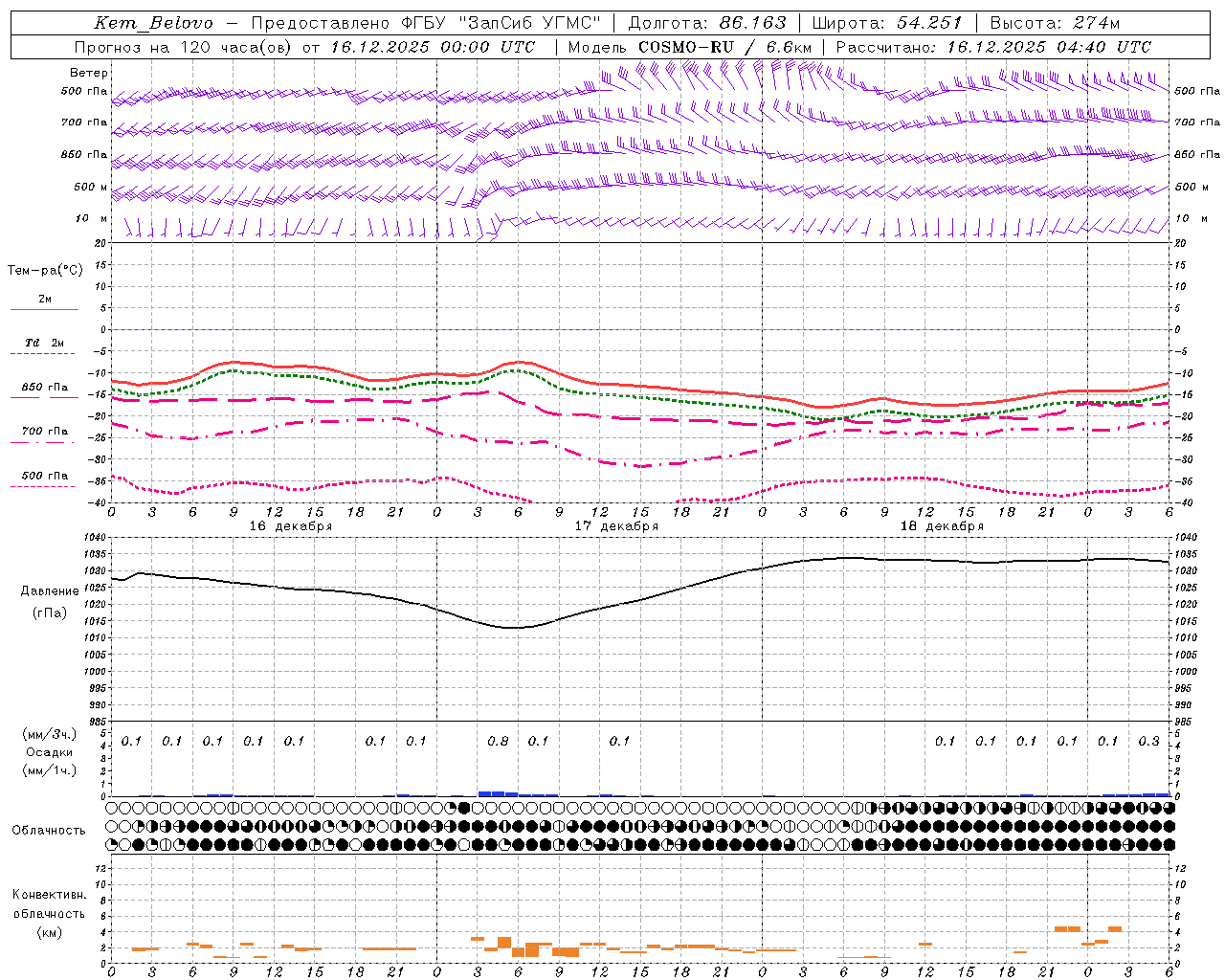Click the Рассчитано: 16.12.2025 04:40 UTC text
Screen dimensions: 1225x980
point(993,47)
